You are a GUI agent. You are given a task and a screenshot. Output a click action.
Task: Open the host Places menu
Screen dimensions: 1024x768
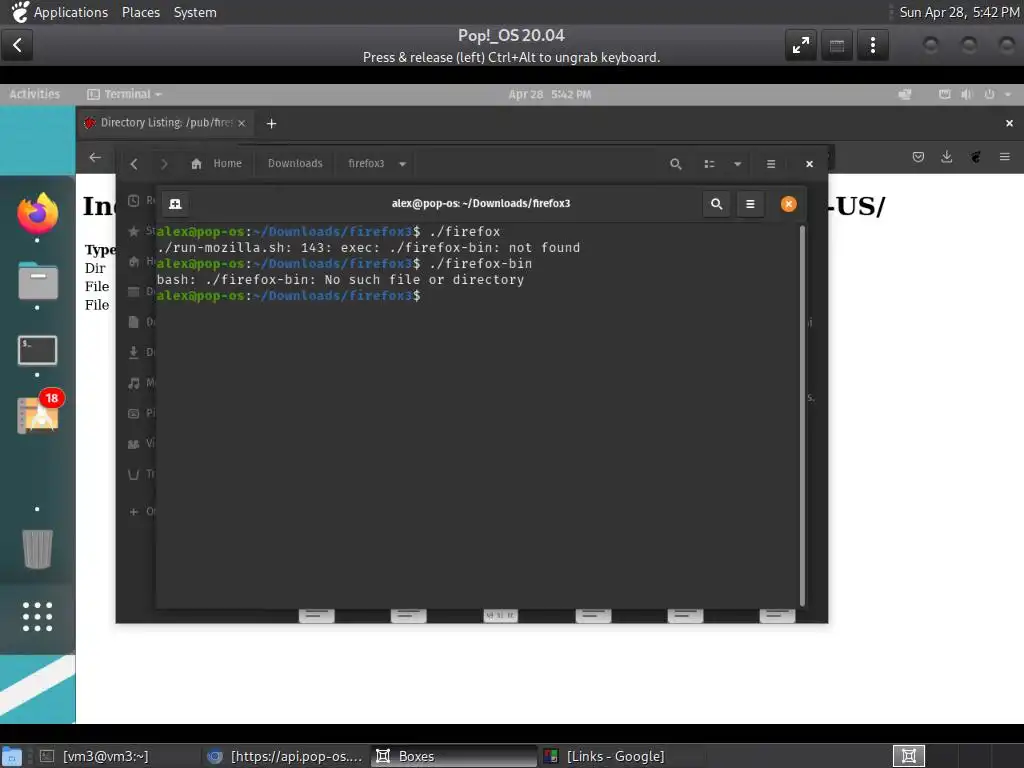click(140, 12)
